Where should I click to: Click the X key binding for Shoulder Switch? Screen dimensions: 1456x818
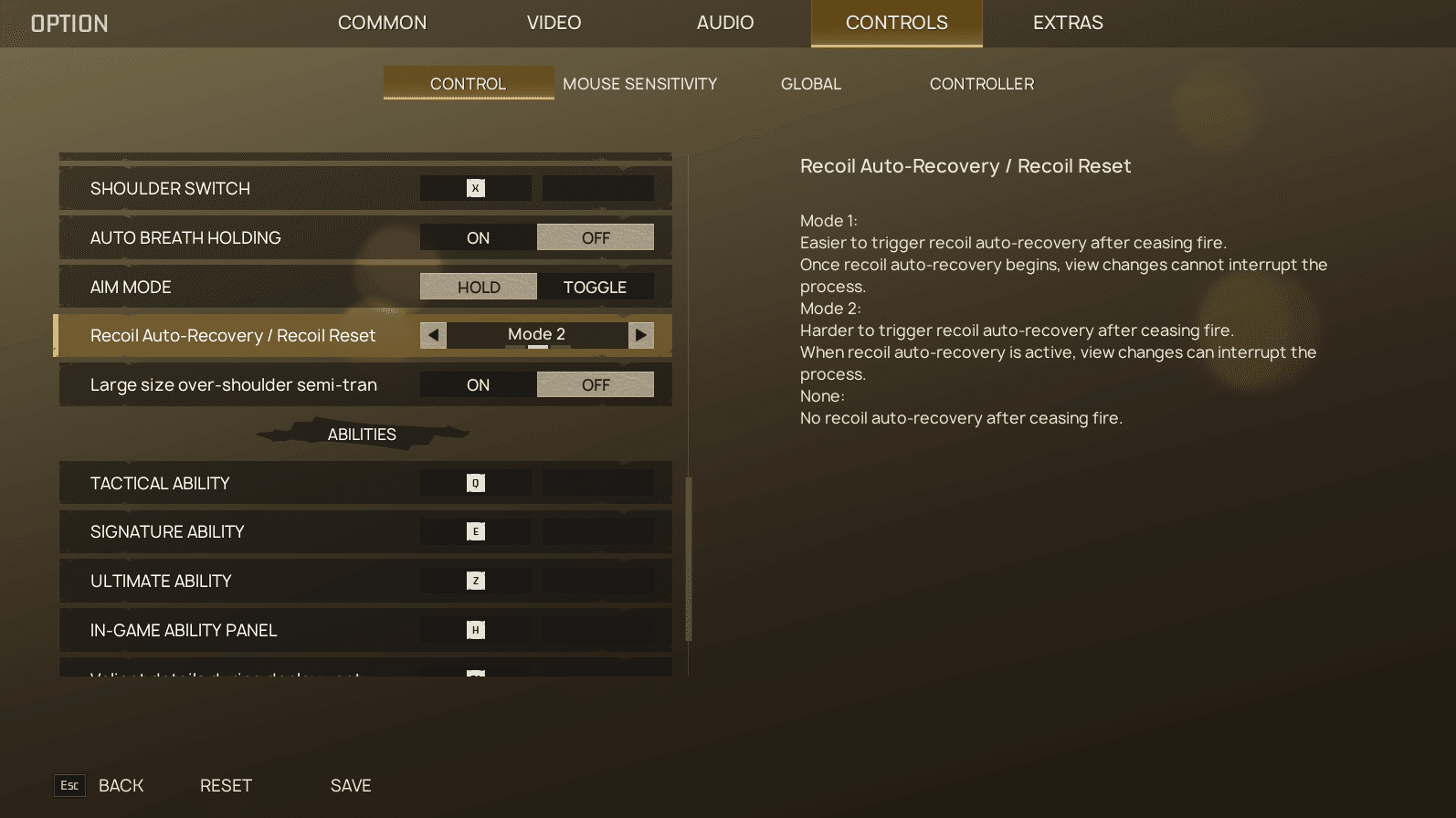coord(475,188)
